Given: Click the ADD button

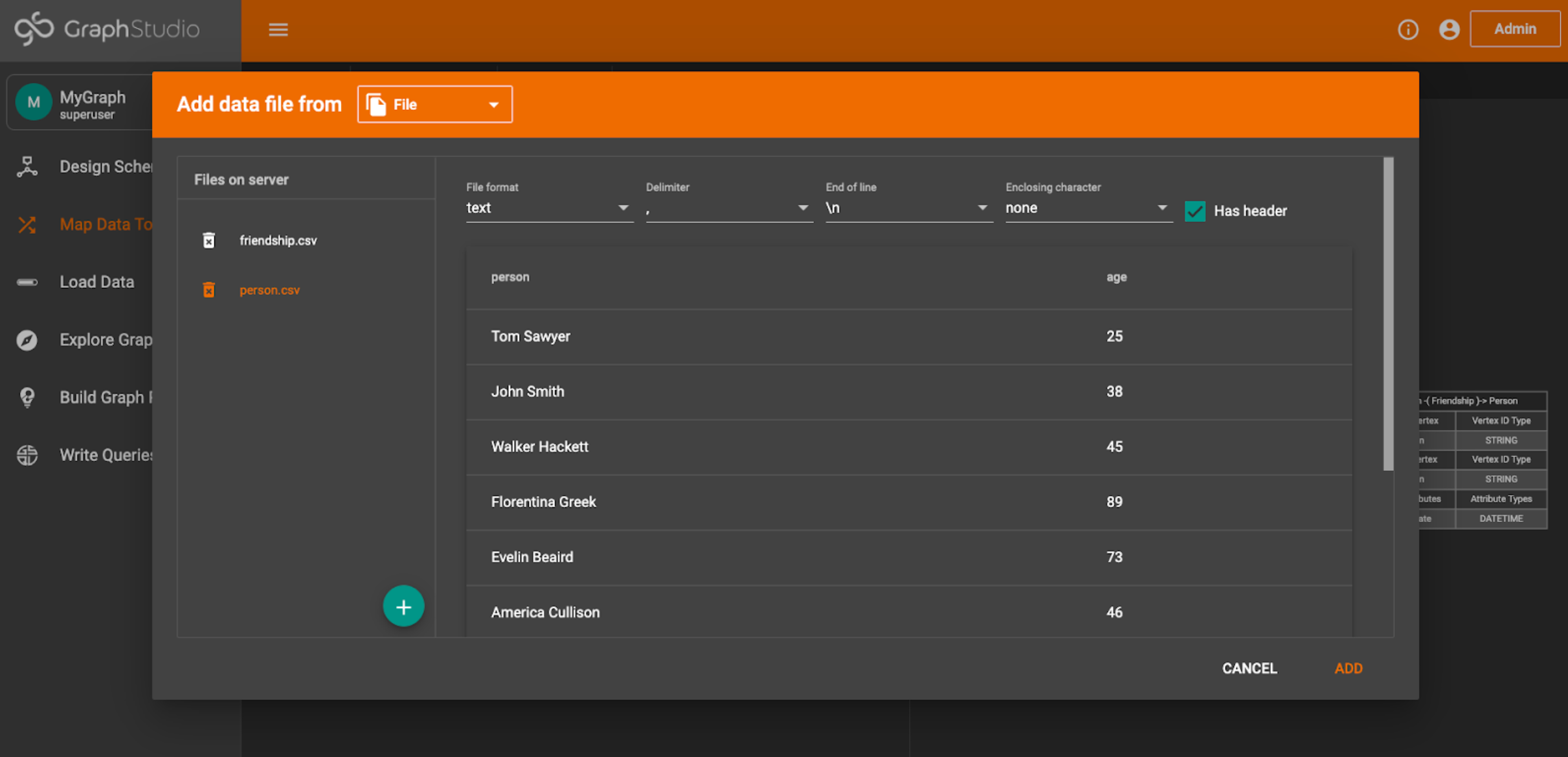Looking at the screenshot, I should (x=1348, y=668).
